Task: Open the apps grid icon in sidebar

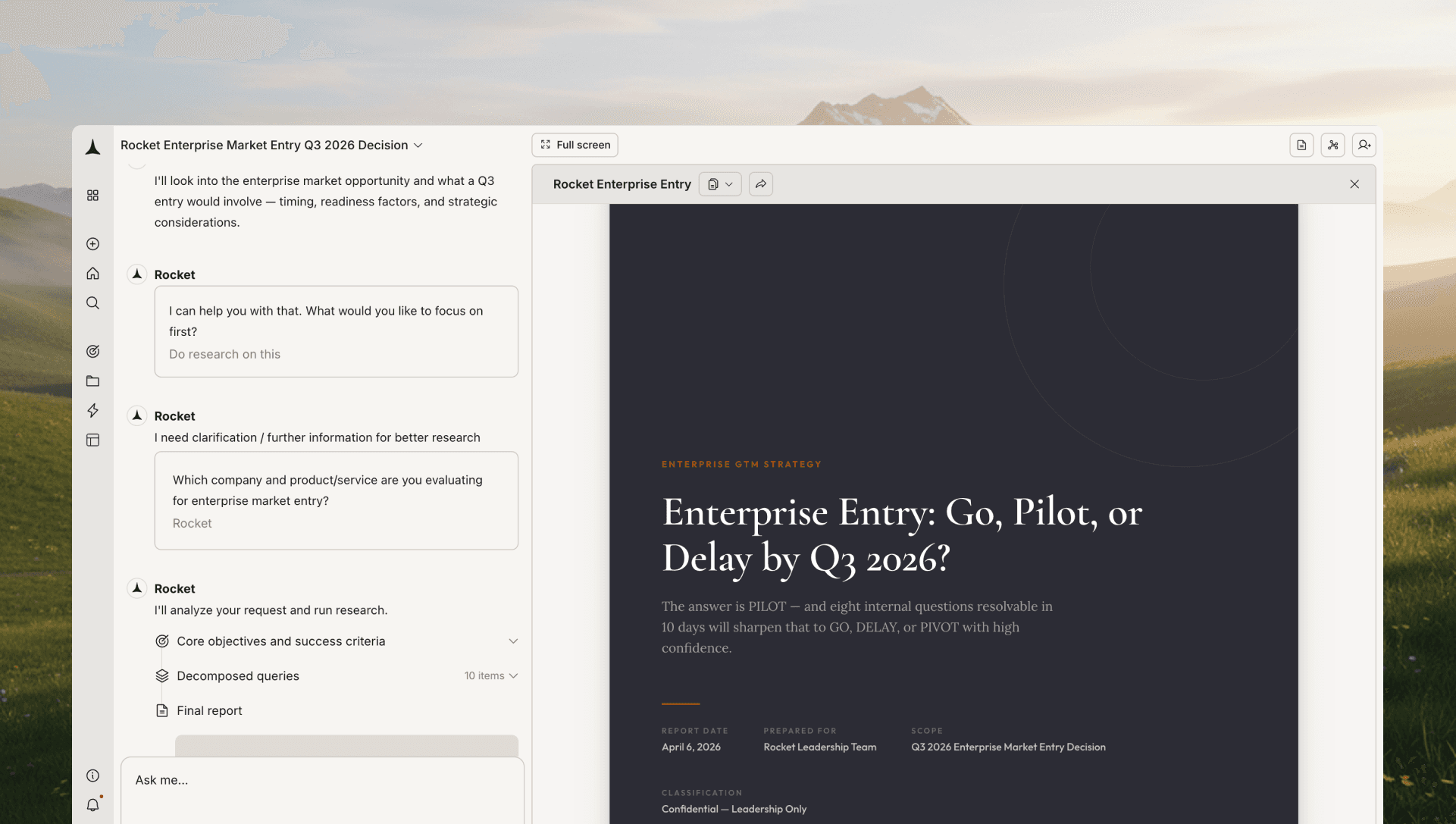Action: pyautogui.click(x=92, y=196)
